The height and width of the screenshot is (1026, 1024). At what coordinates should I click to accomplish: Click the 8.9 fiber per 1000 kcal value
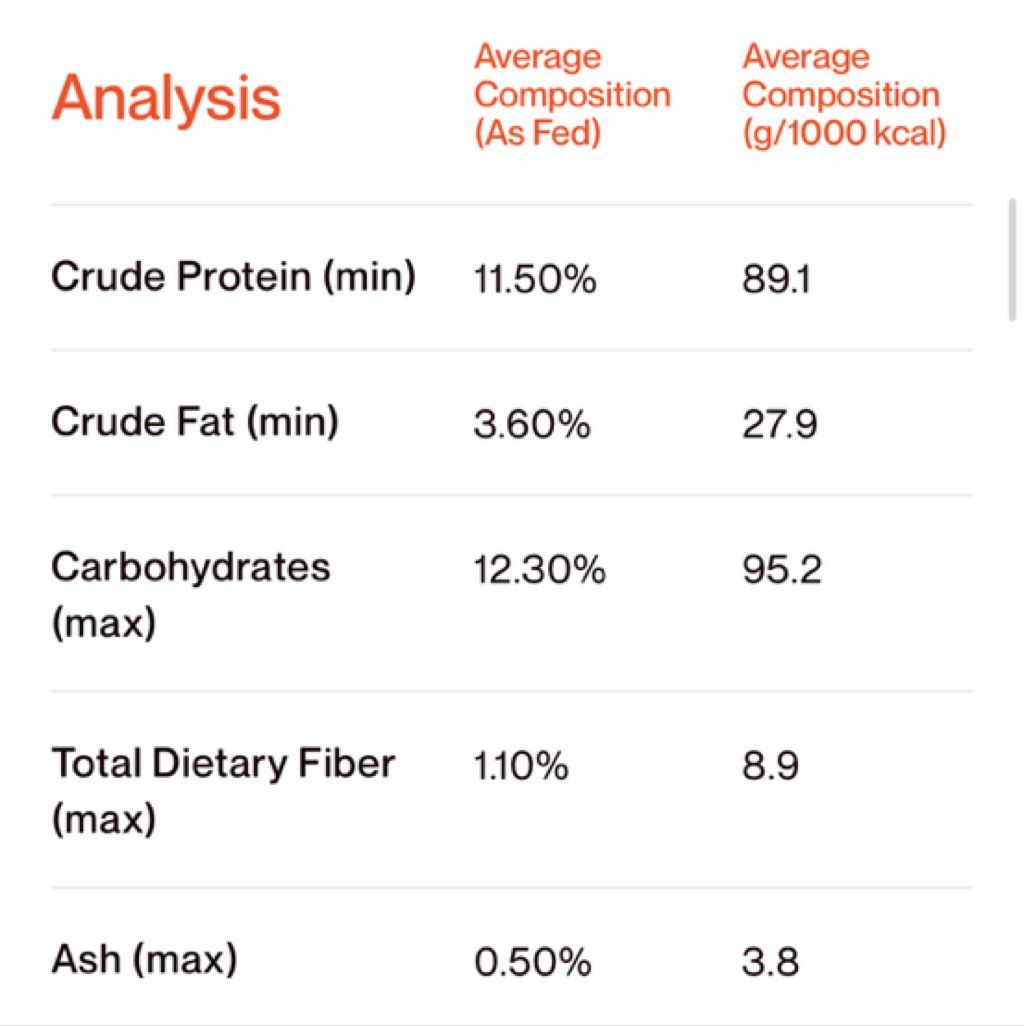[770, 766]
